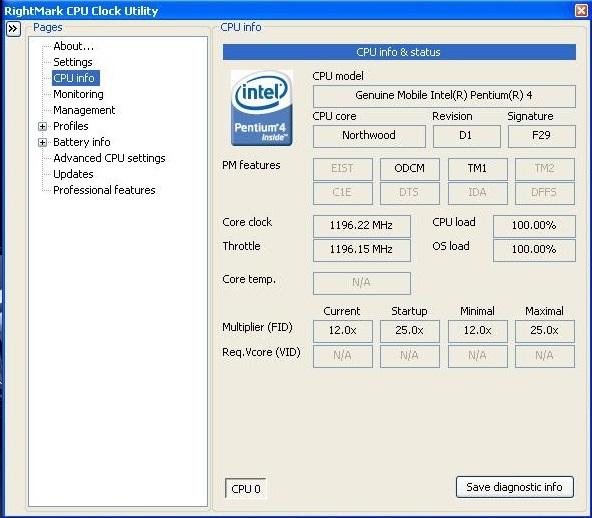The image size is (592, 518).
Task: Click the 1196.15 MHz throttle value
Action: tap(361, 250)
